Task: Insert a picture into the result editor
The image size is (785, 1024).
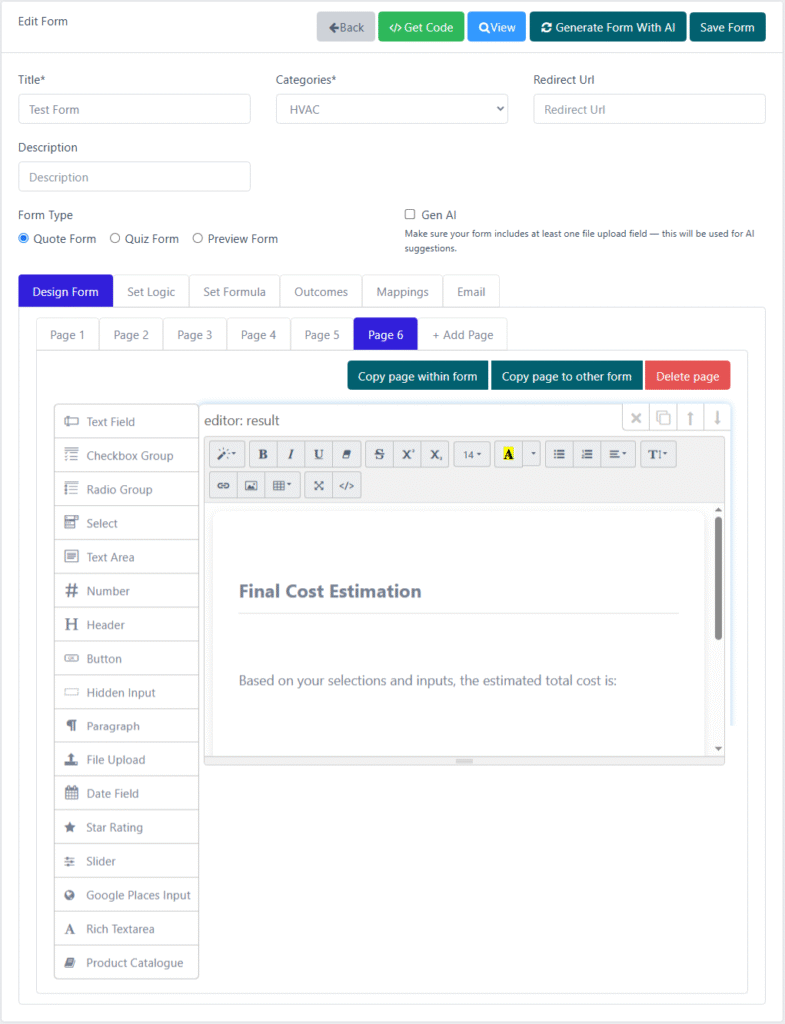Action: 251,485
